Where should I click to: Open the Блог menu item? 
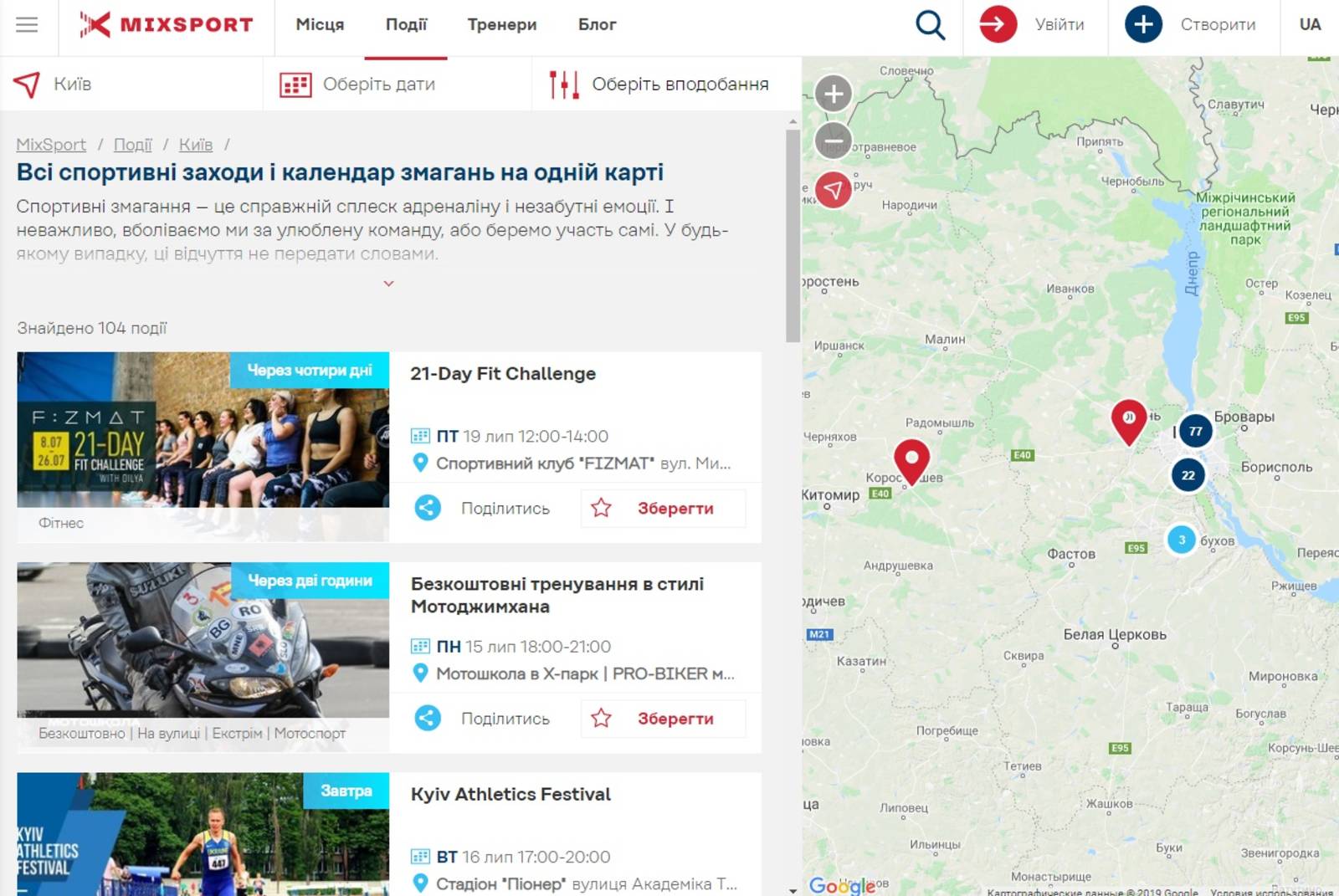597,25
